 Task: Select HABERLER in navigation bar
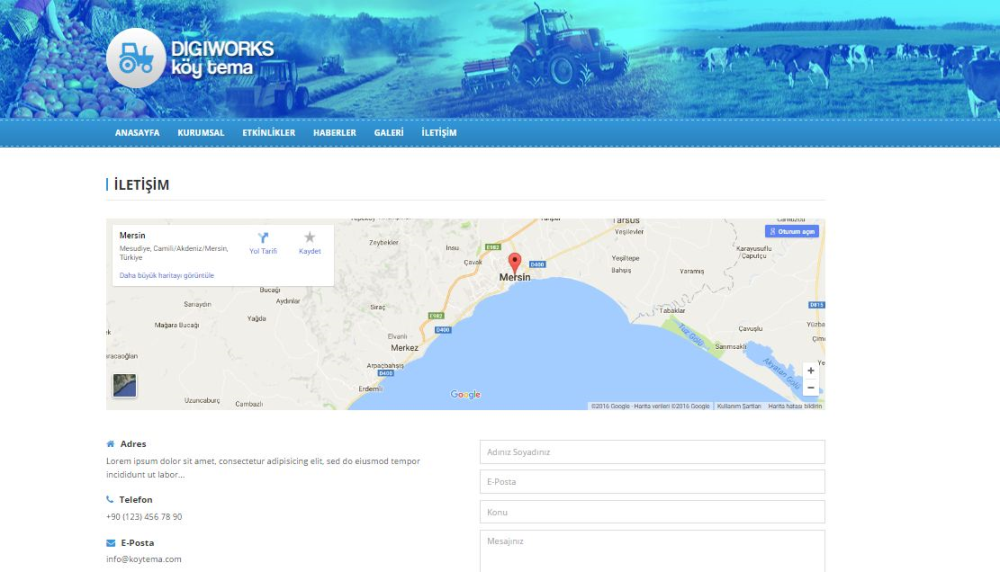click(334, 133)
